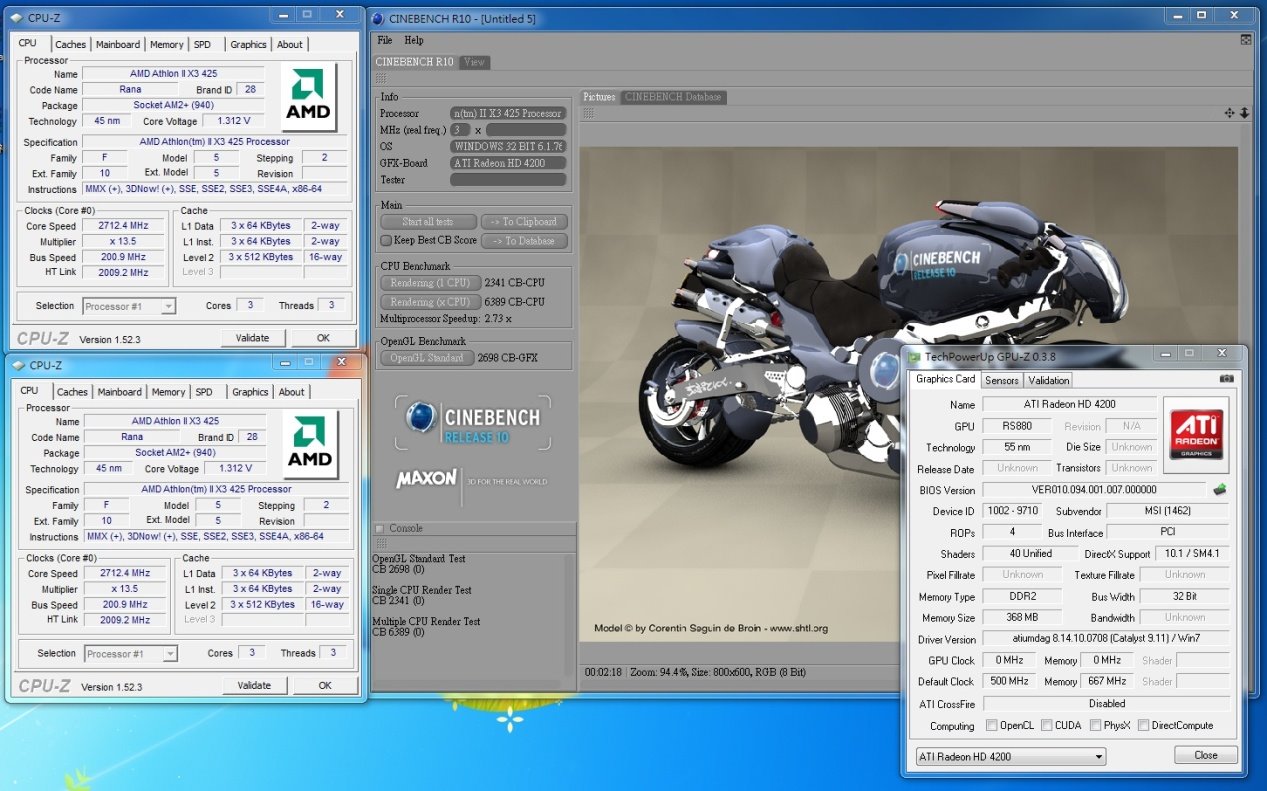Click the Start all tests button
Screen dimensions: 1267x791
[427, 222]
